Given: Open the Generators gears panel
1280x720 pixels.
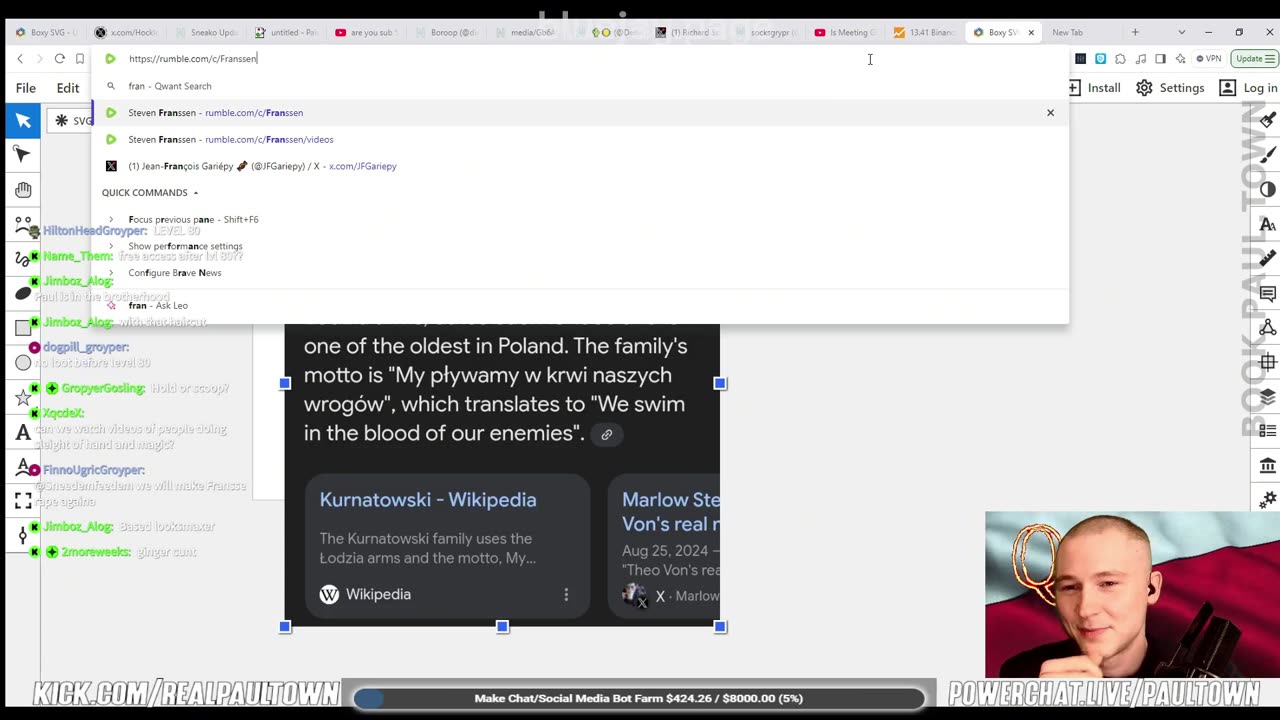Looking at the screenshot, I should [1268, 500].
